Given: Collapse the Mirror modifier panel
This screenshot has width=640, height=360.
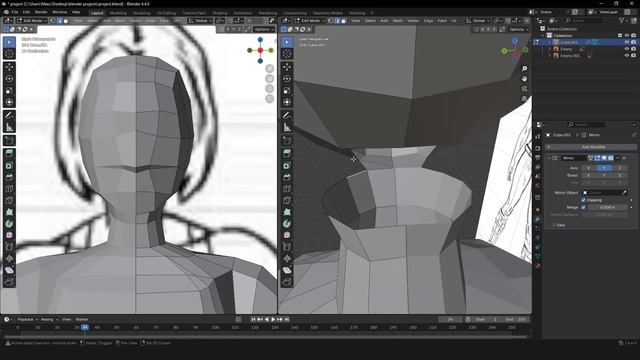Looking at the screenshot, I should click(x=549, y=158).
